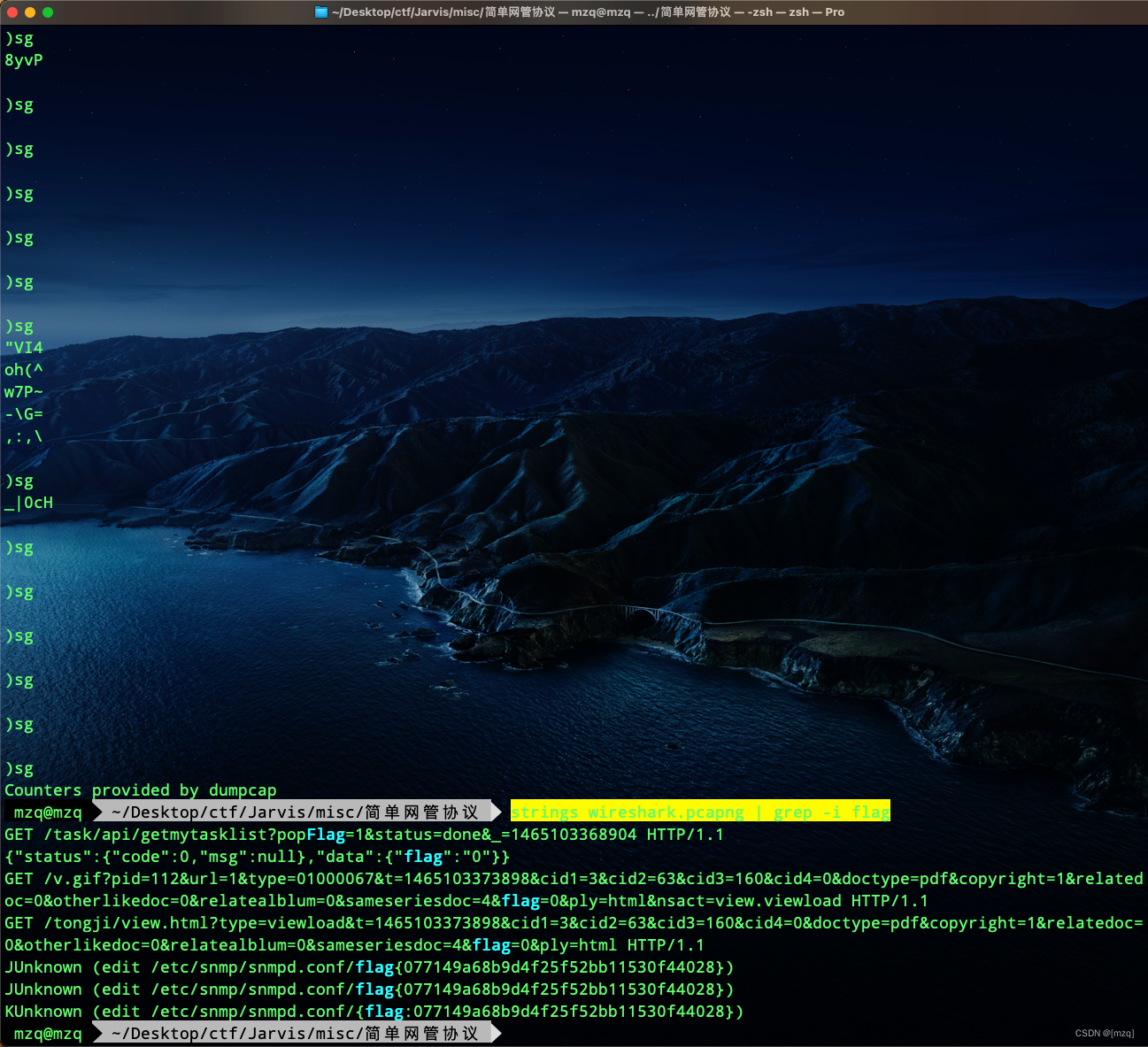The image size is (1148, 1047).
Task: Click the 'GET /v.gif?pid=112' request line
Action: [574, 879]
